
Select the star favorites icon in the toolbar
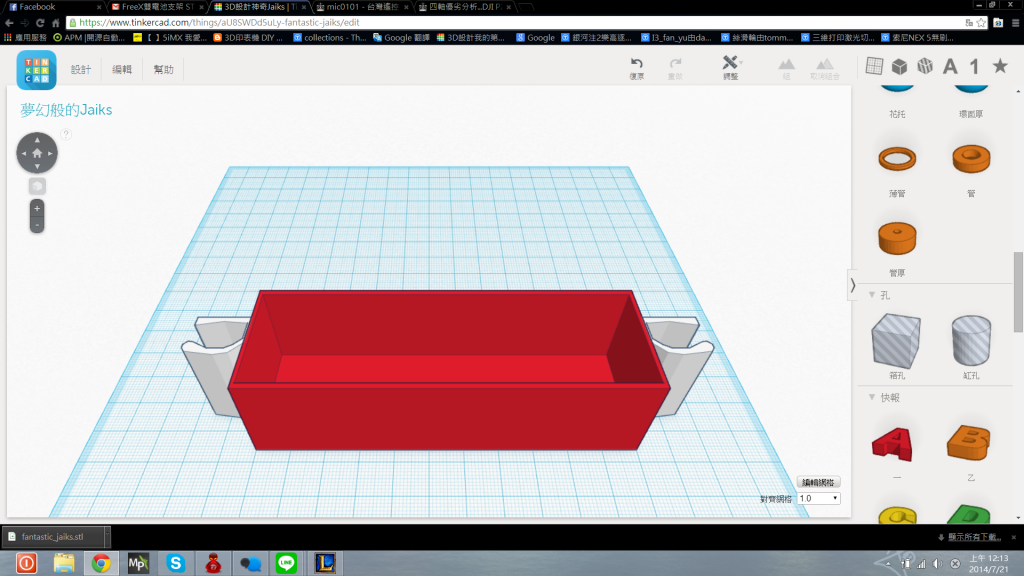(x=1000, y=65)
